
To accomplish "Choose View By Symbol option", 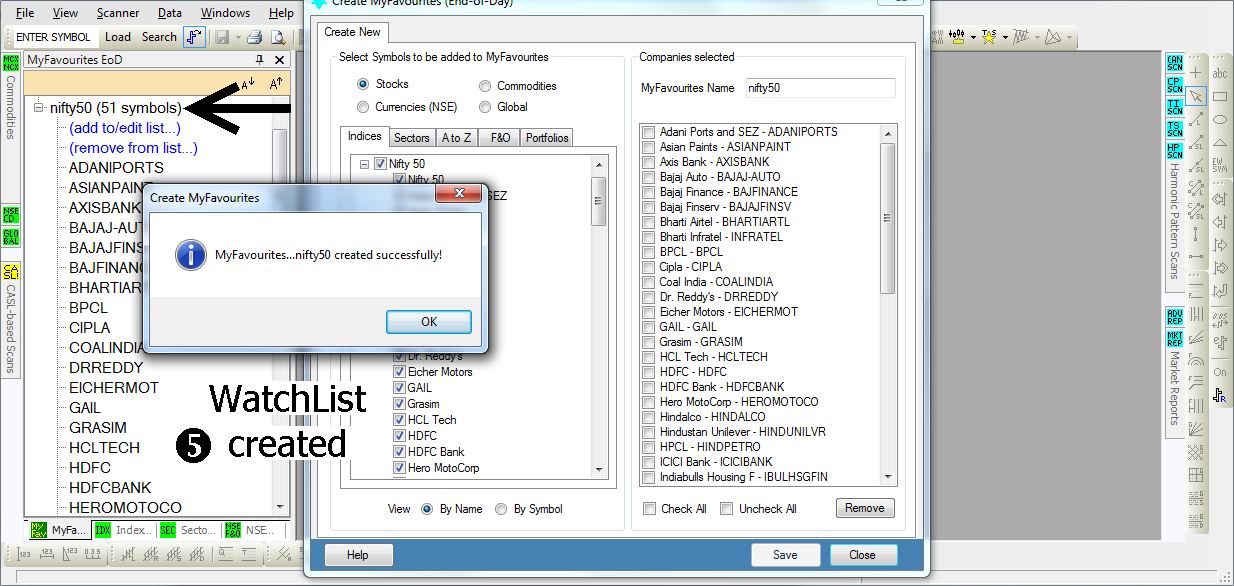I will (501, 509).
